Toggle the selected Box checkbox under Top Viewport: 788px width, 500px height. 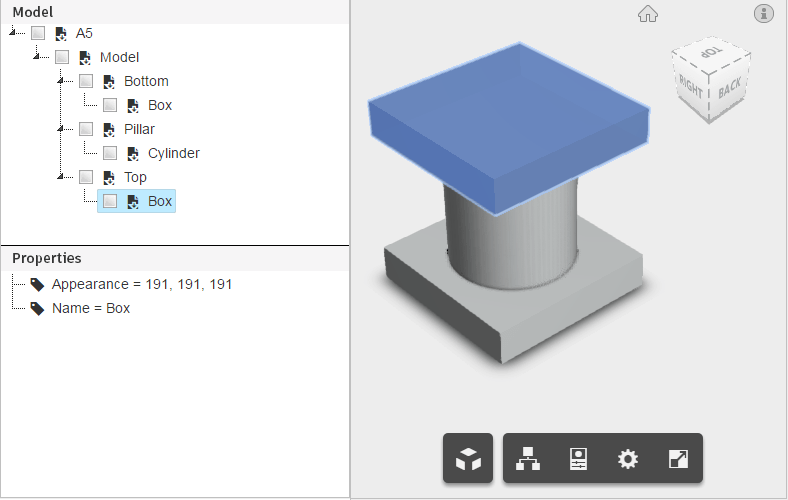(110, 201)
